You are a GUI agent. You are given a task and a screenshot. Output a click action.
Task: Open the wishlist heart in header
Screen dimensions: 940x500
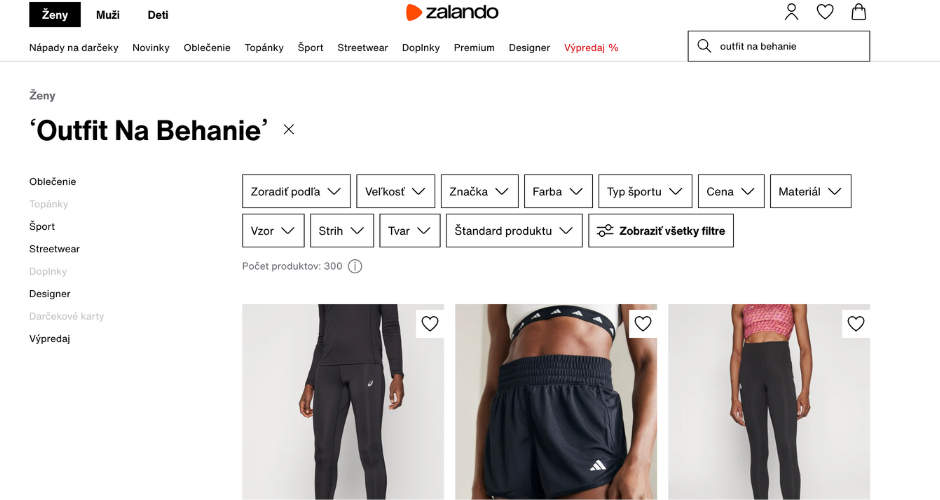[825, 12]
